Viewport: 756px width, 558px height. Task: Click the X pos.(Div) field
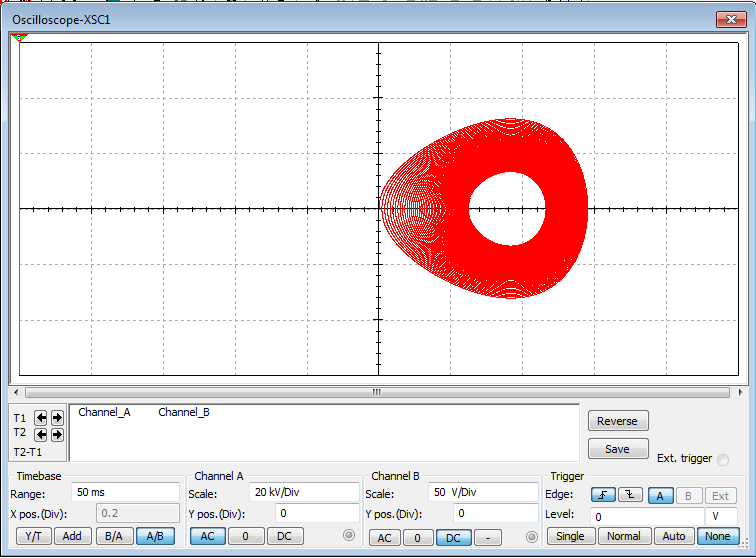coord(138,513)
